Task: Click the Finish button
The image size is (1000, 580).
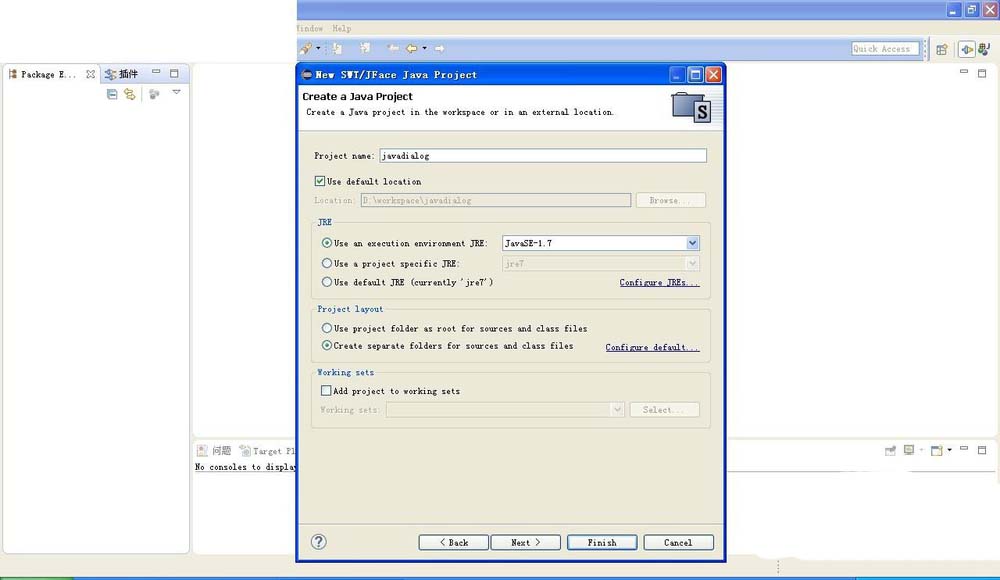Action: pos(602,542)
